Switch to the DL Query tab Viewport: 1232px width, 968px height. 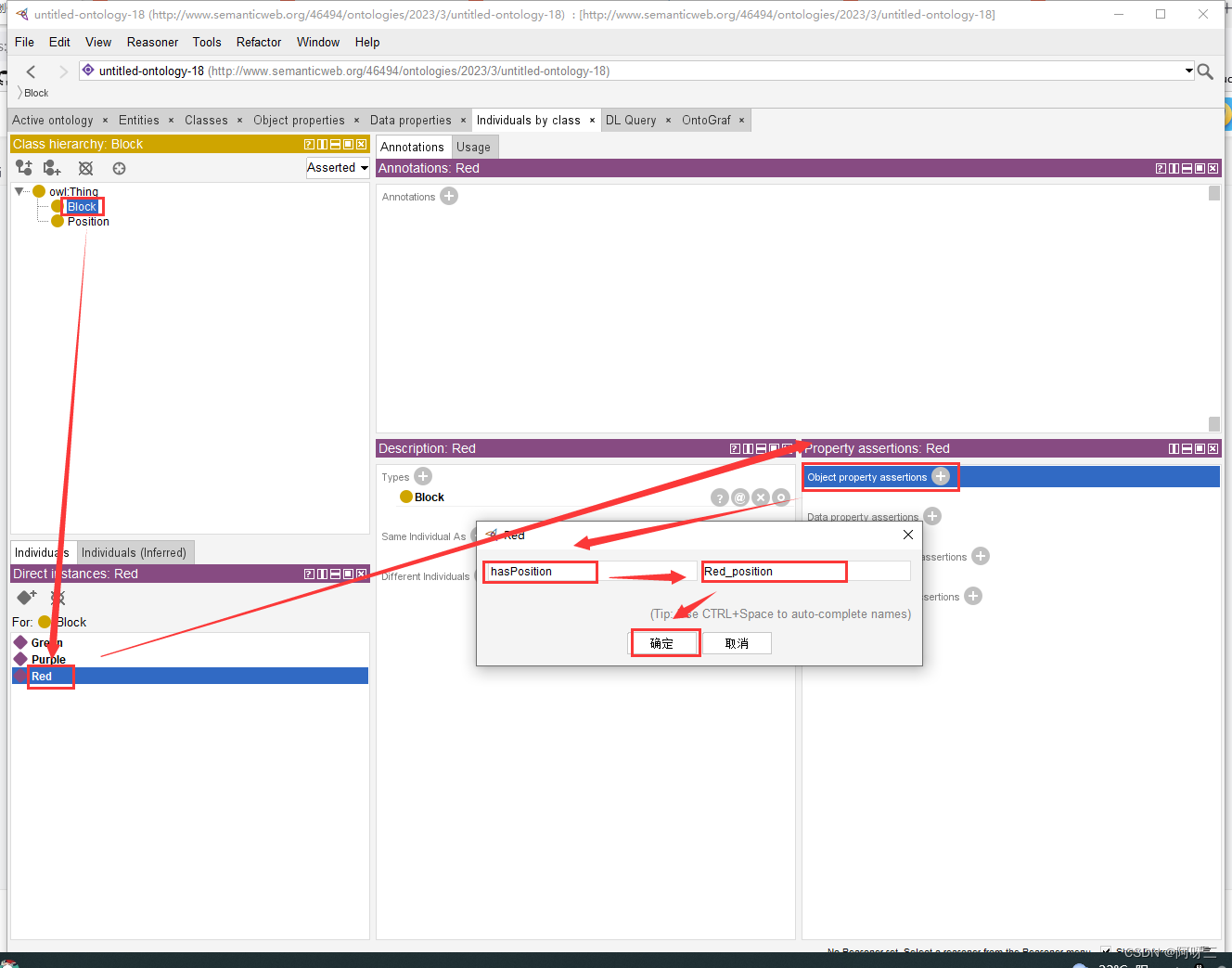click(631, 120)
